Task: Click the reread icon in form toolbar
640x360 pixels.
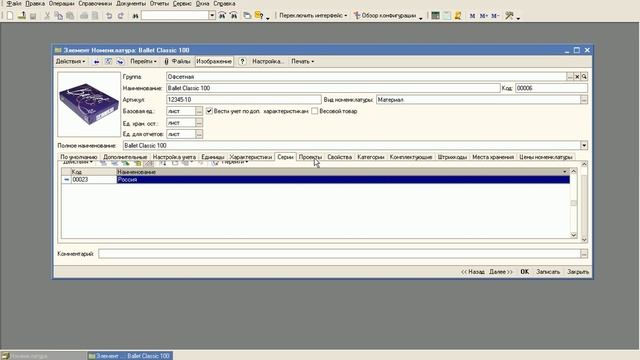Action: [108, 61]
